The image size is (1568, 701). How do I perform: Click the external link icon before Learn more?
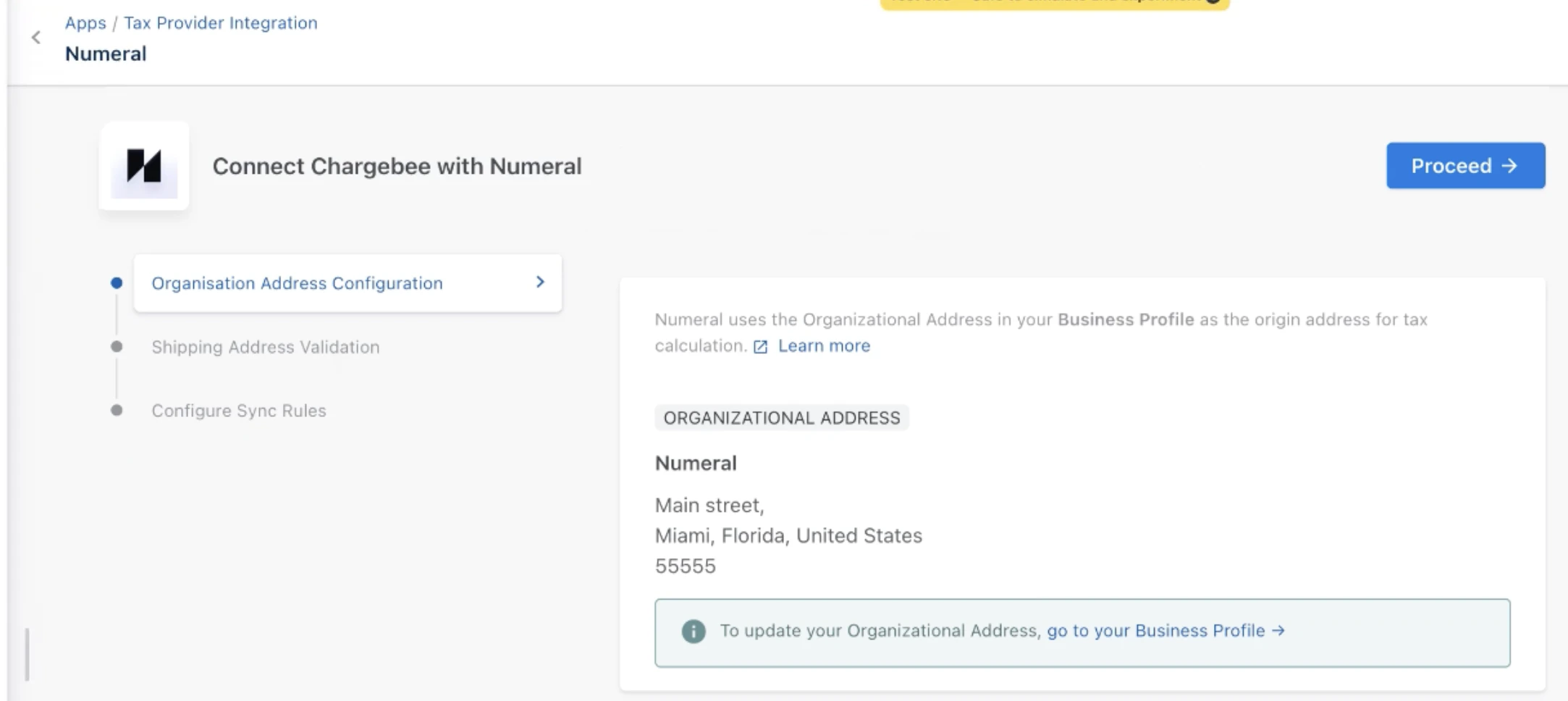(760, 347)
